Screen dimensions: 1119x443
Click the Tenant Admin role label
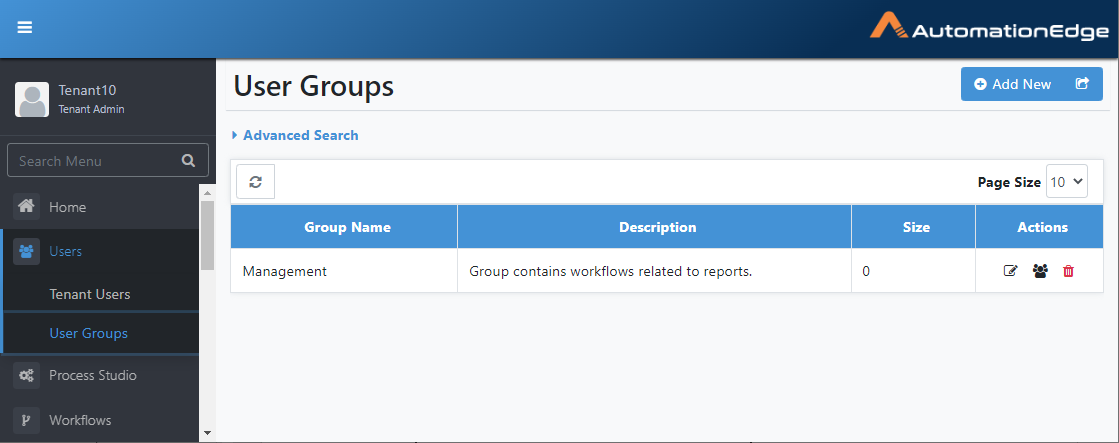pyautogui.click(x=91, y=109)
